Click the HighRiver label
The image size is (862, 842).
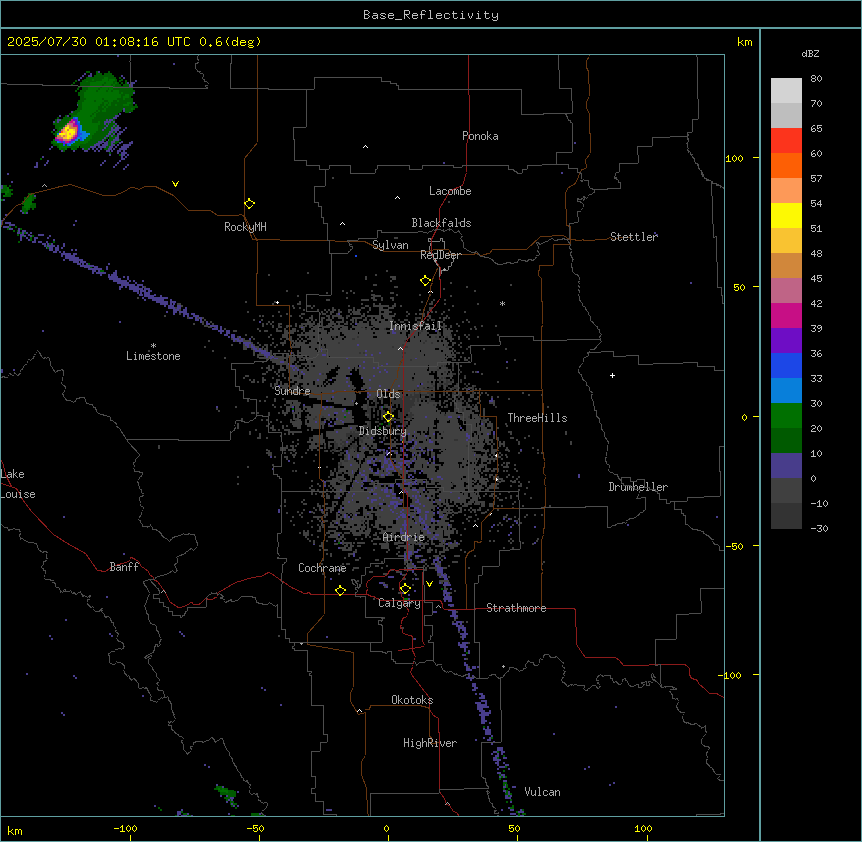tap(430, 743)
